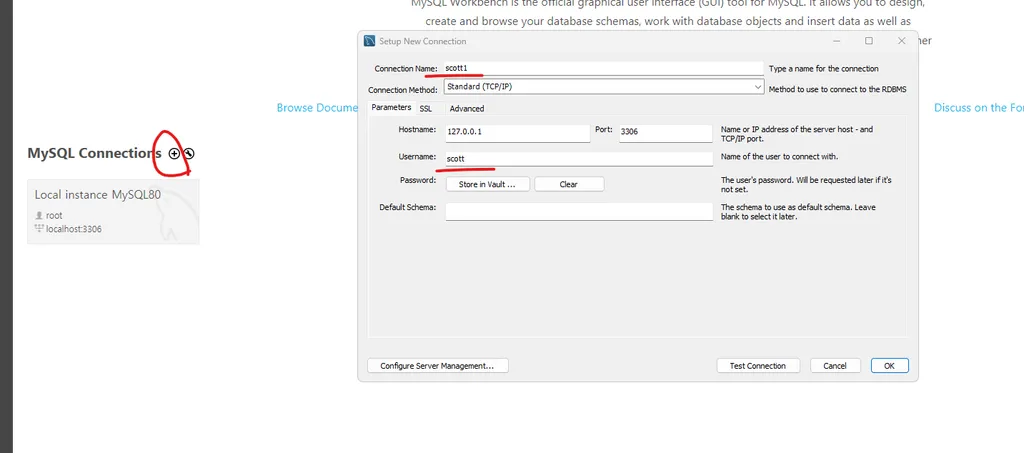
Task: Click the Username field containing scott
Action: point(579,159)
